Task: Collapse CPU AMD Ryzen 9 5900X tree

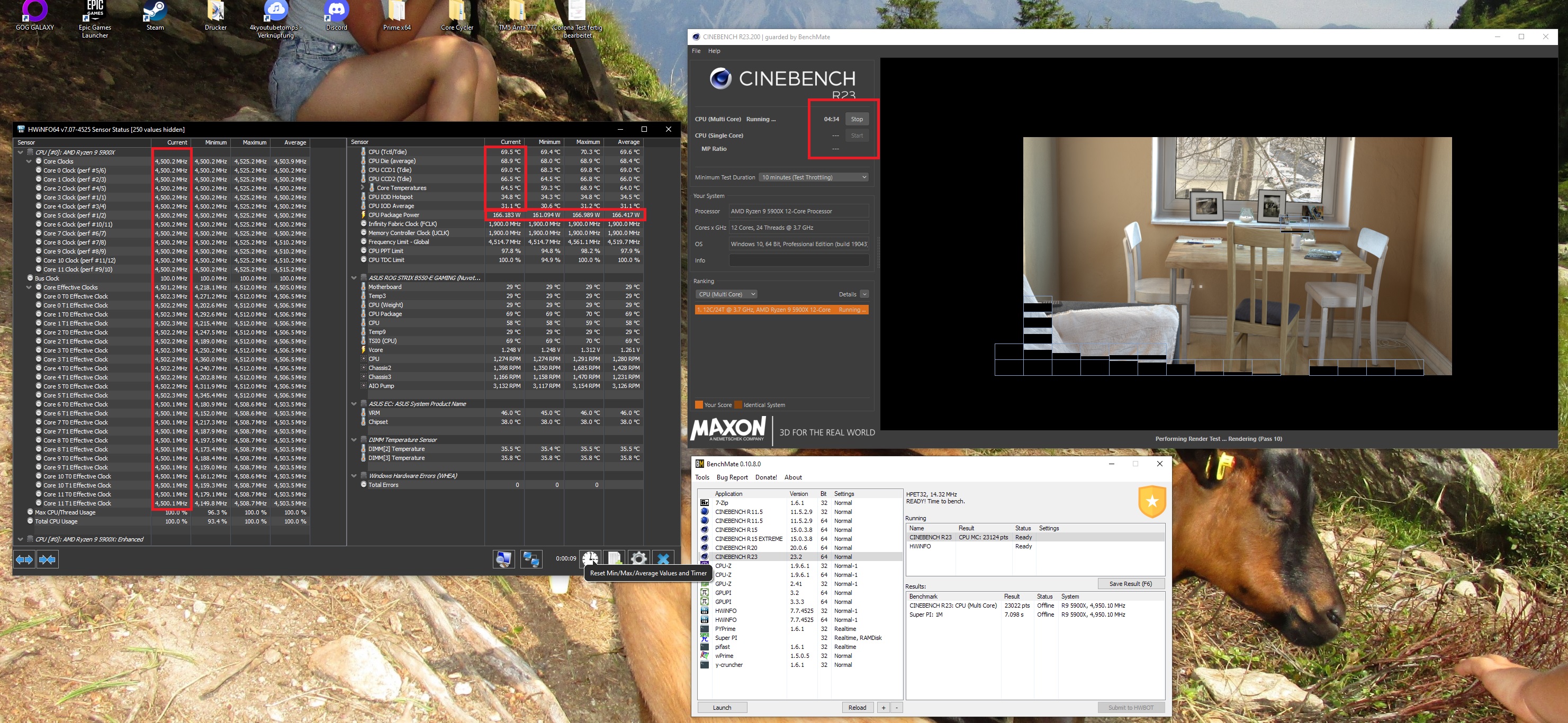Action: (21, 153)
